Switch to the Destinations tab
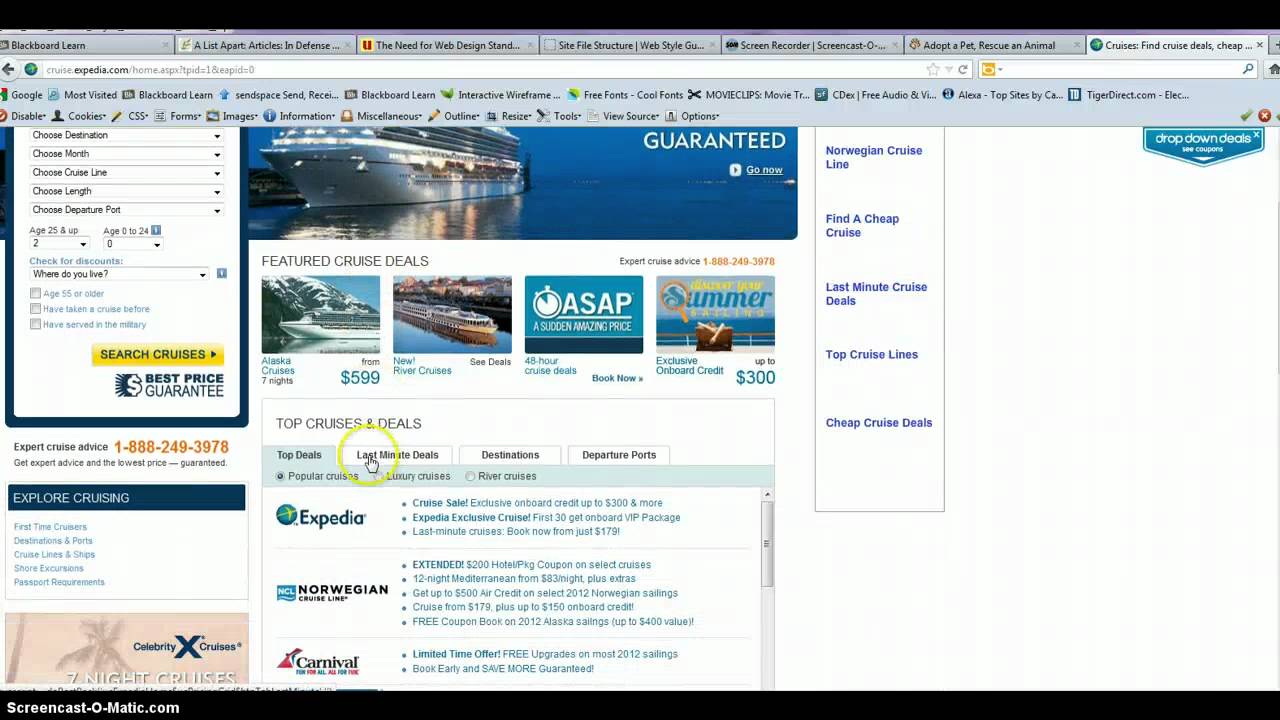This screenshot has height=720, width=1280. [x=510, y=455]
